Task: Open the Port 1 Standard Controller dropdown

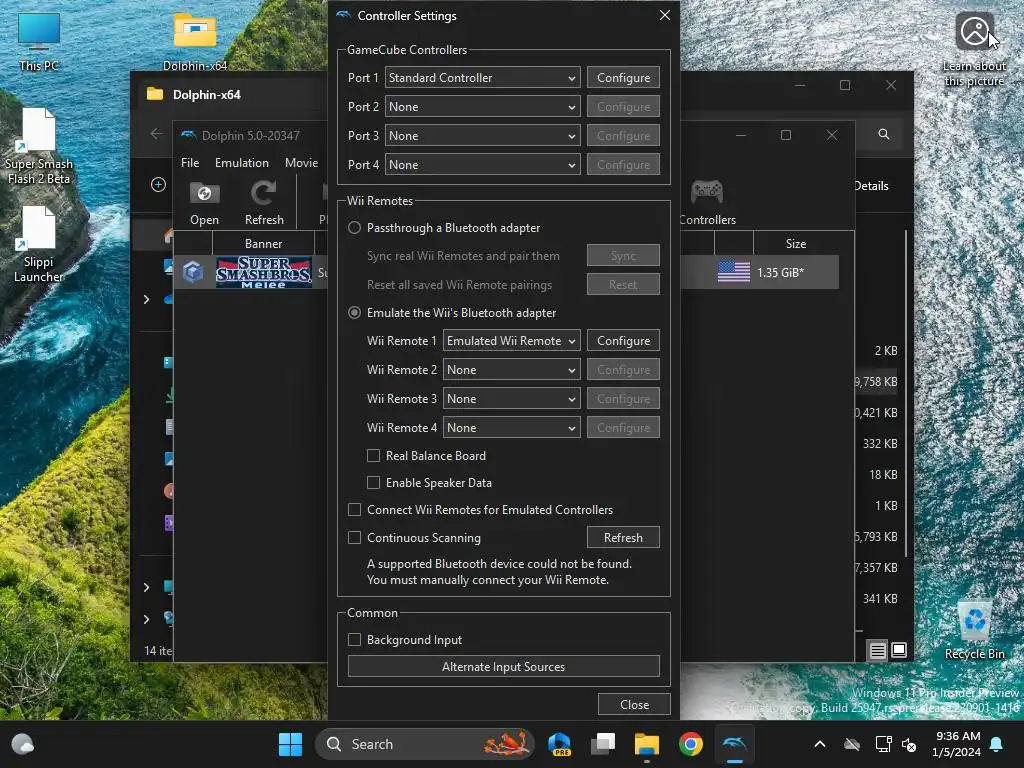Action: 483,78
